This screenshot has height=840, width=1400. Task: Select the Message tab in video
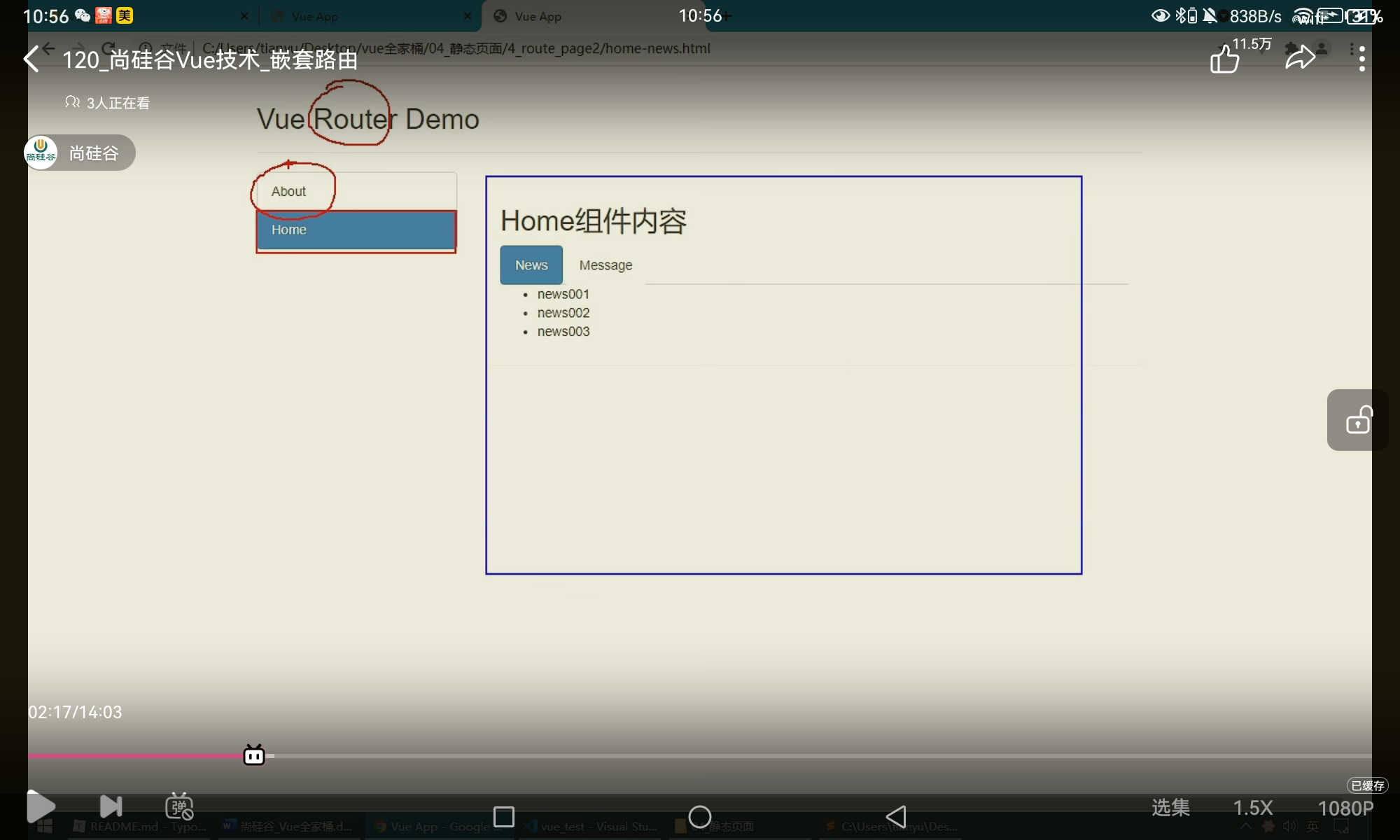tap(605, 265)
